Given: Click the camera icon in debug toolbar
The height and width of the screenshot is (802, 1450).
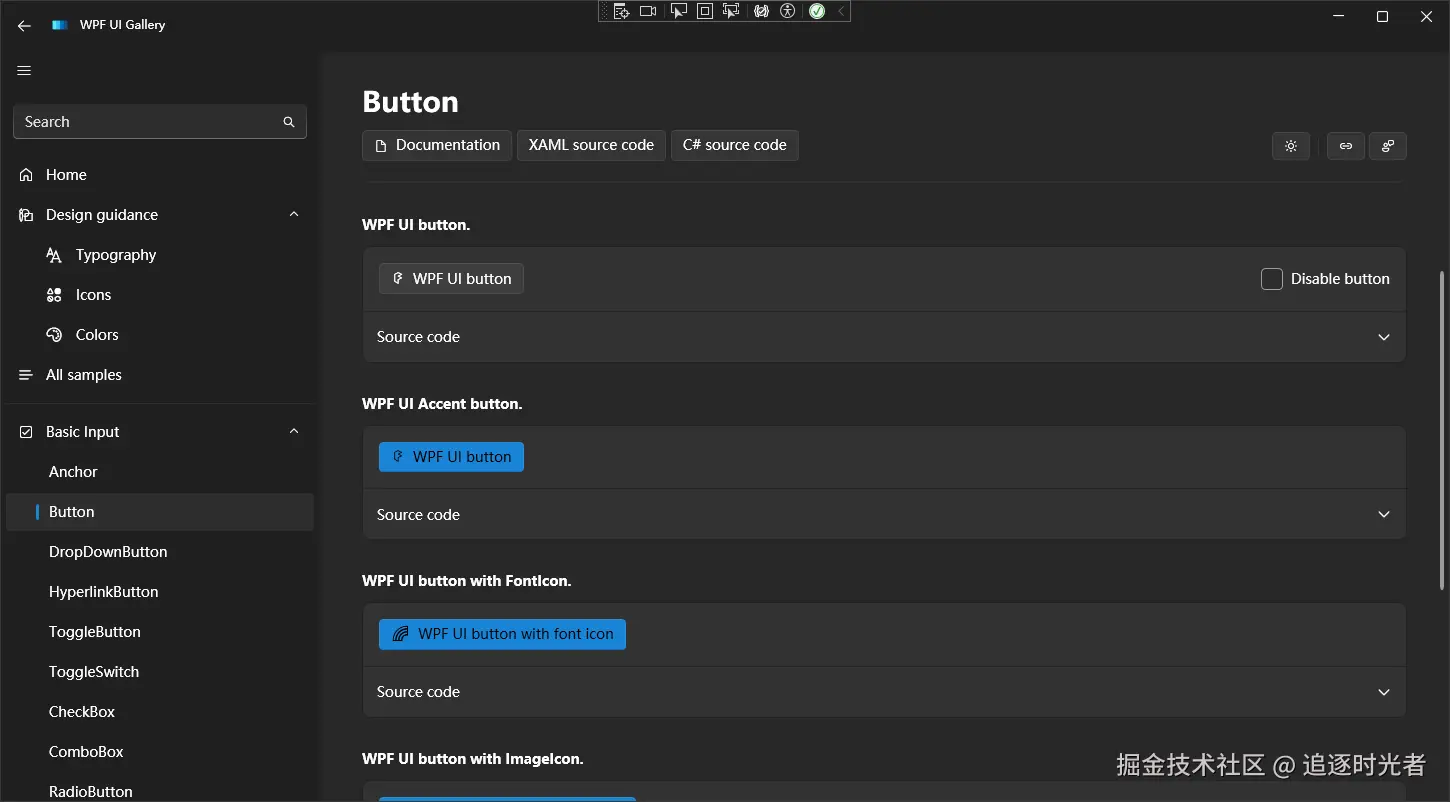Looking at the screenshot, I should tap(648, 11).
